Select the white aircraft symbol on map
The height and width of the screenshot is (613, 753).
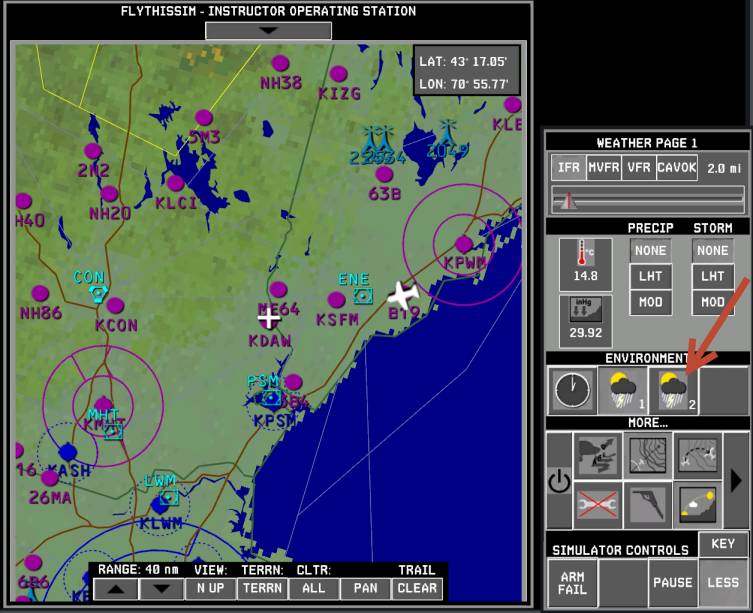(402, 295)
